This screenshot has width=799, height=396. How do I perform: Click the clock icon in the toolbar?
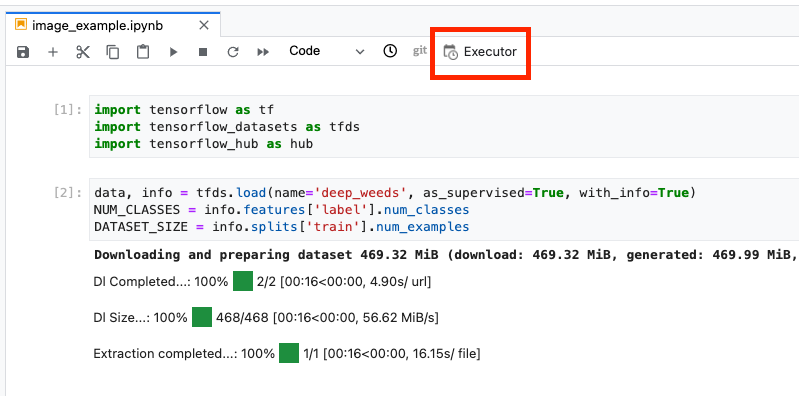point(390,50)
